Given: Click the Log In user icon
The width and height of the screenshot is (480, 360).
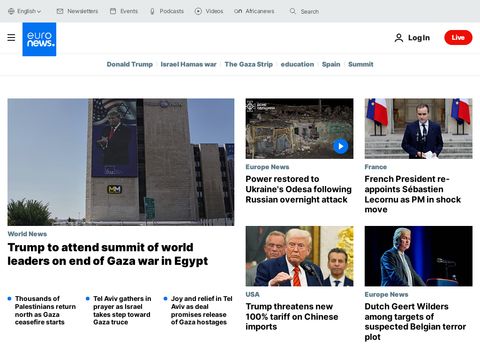Looking at the screenshot, I should 399,38.
